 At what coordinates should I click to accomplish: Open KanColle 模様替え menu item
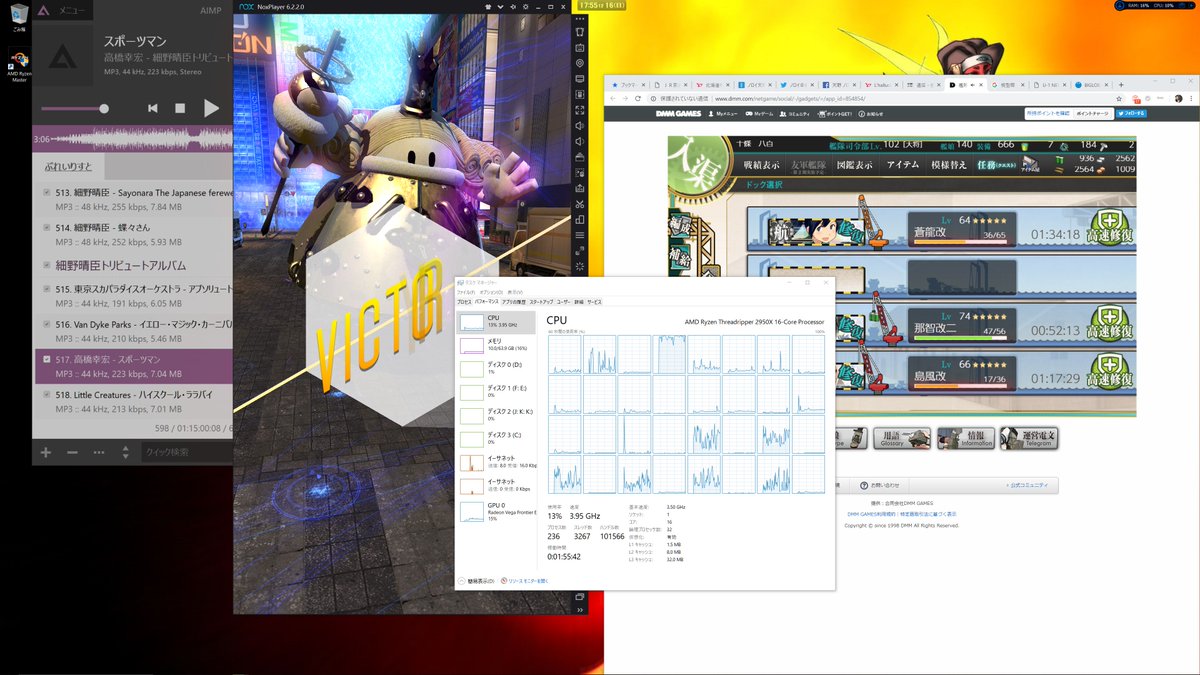[x=949, y=165]
